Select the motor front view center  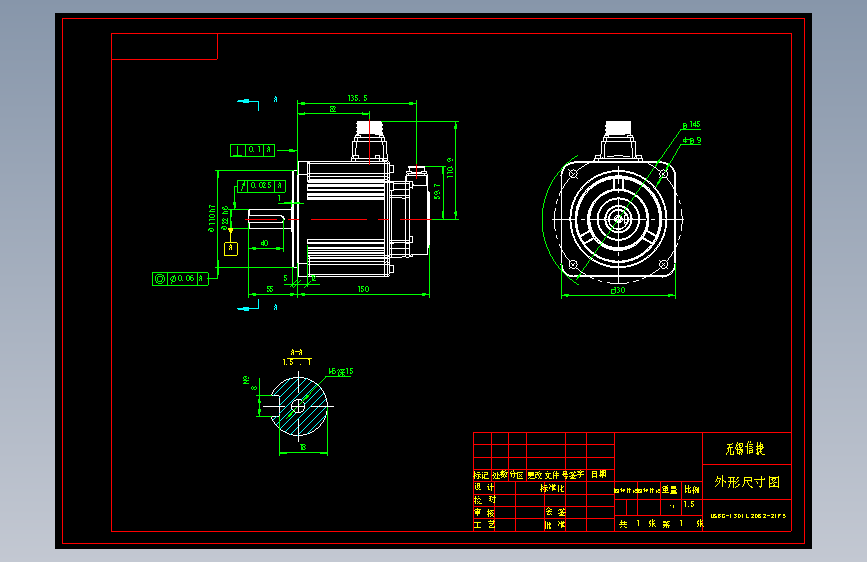click(618, 220)
